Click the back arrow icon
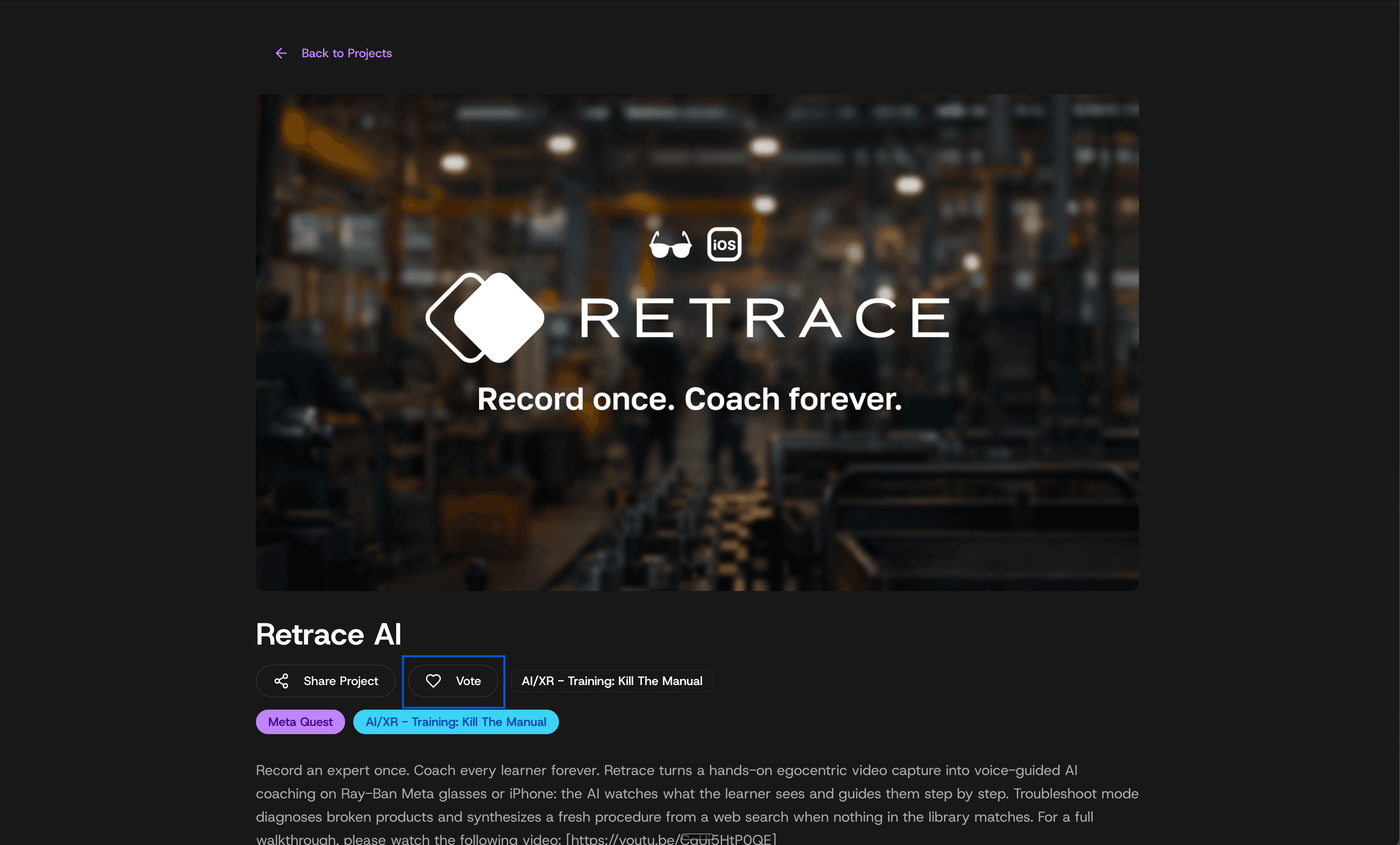The image size is (1400, 845). click(x=280, y=54)
